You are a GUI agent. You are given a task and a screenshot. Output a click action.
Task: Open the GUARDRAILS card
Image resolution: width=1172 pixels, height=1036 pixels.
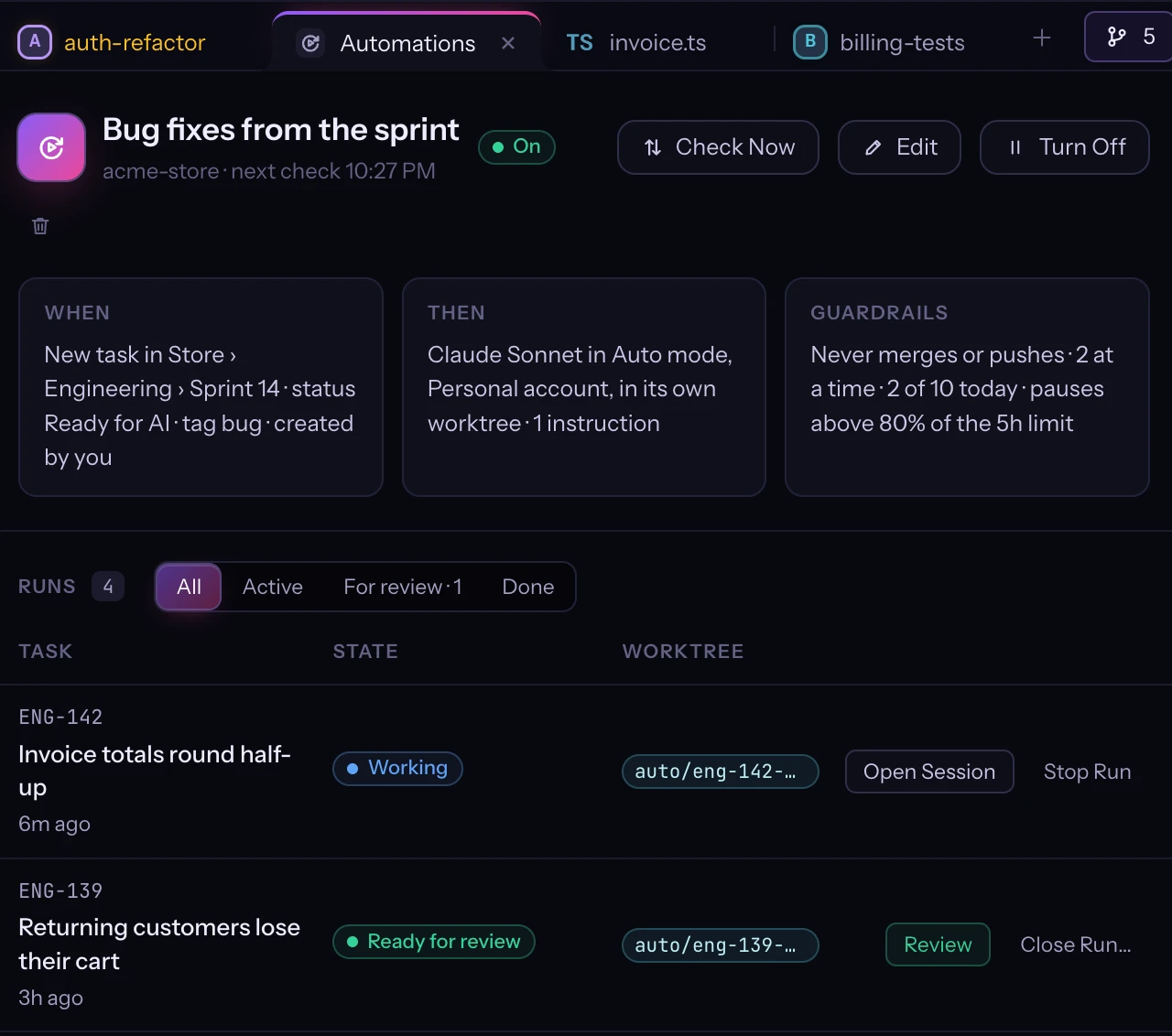pos(967,387)
